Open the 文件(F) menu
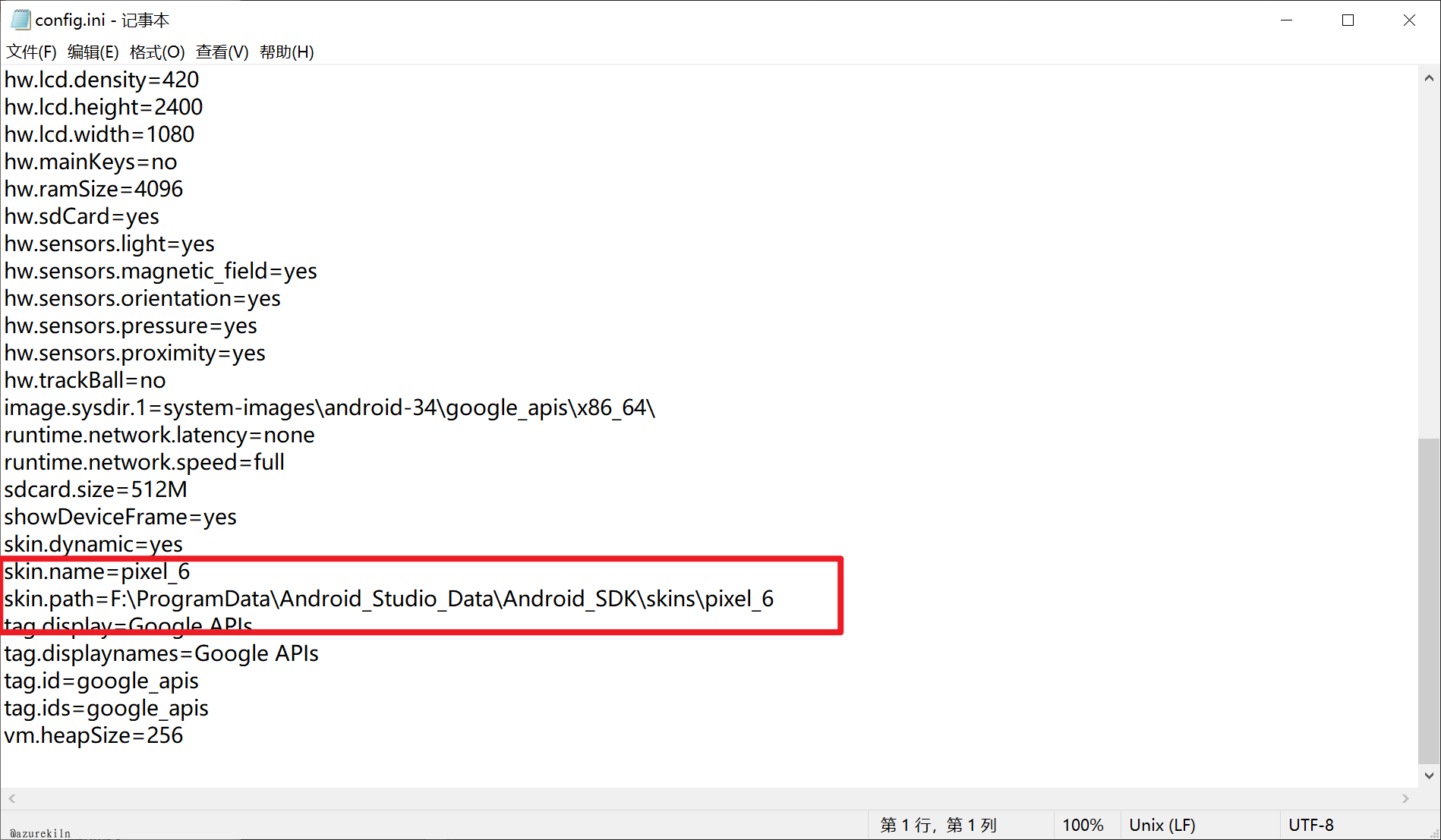 pyautogui.click(x=31, y=52)
